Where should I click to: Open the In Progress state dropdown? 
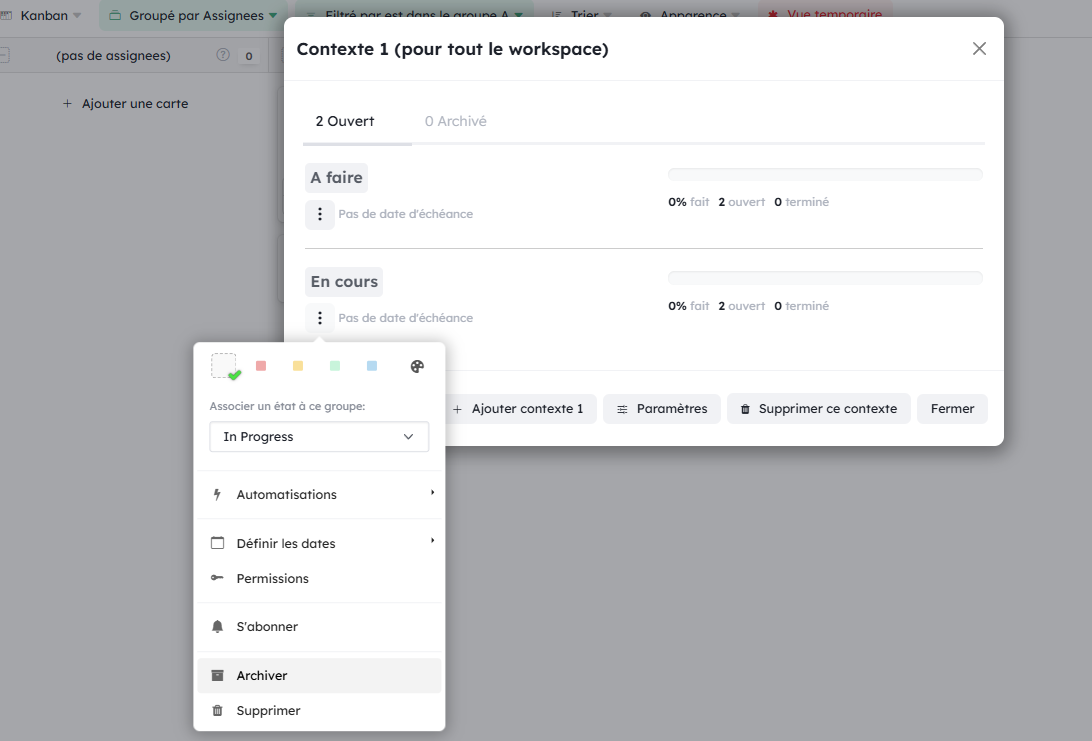319,437
